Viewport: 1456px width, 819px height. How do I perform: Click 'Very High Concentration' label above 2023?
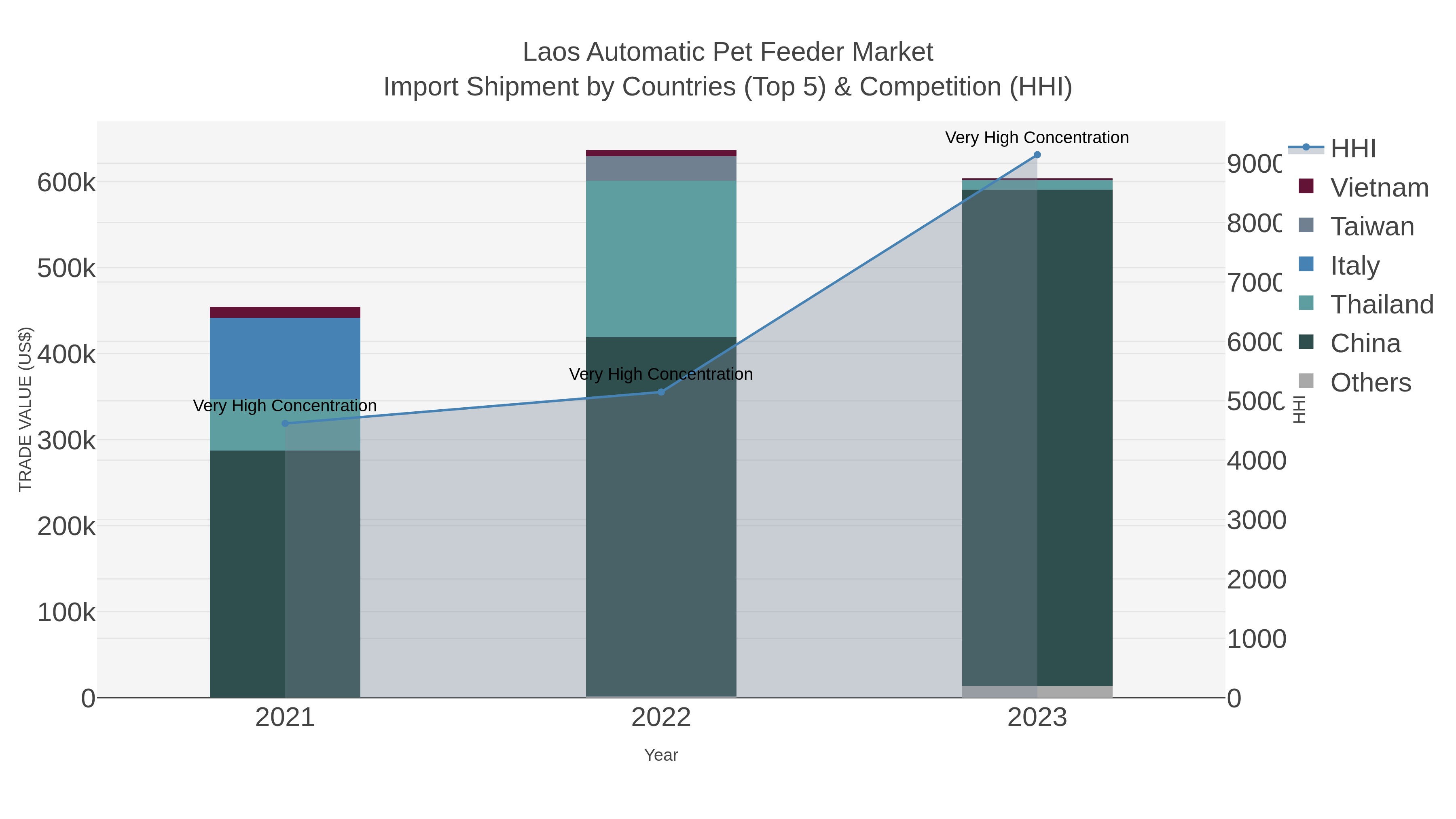pos(1037,138)
